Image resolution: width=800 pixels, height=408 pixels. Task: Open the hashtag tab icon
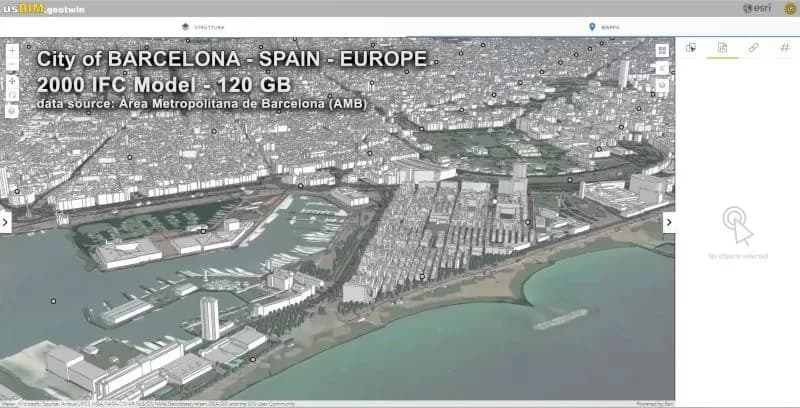785,48
